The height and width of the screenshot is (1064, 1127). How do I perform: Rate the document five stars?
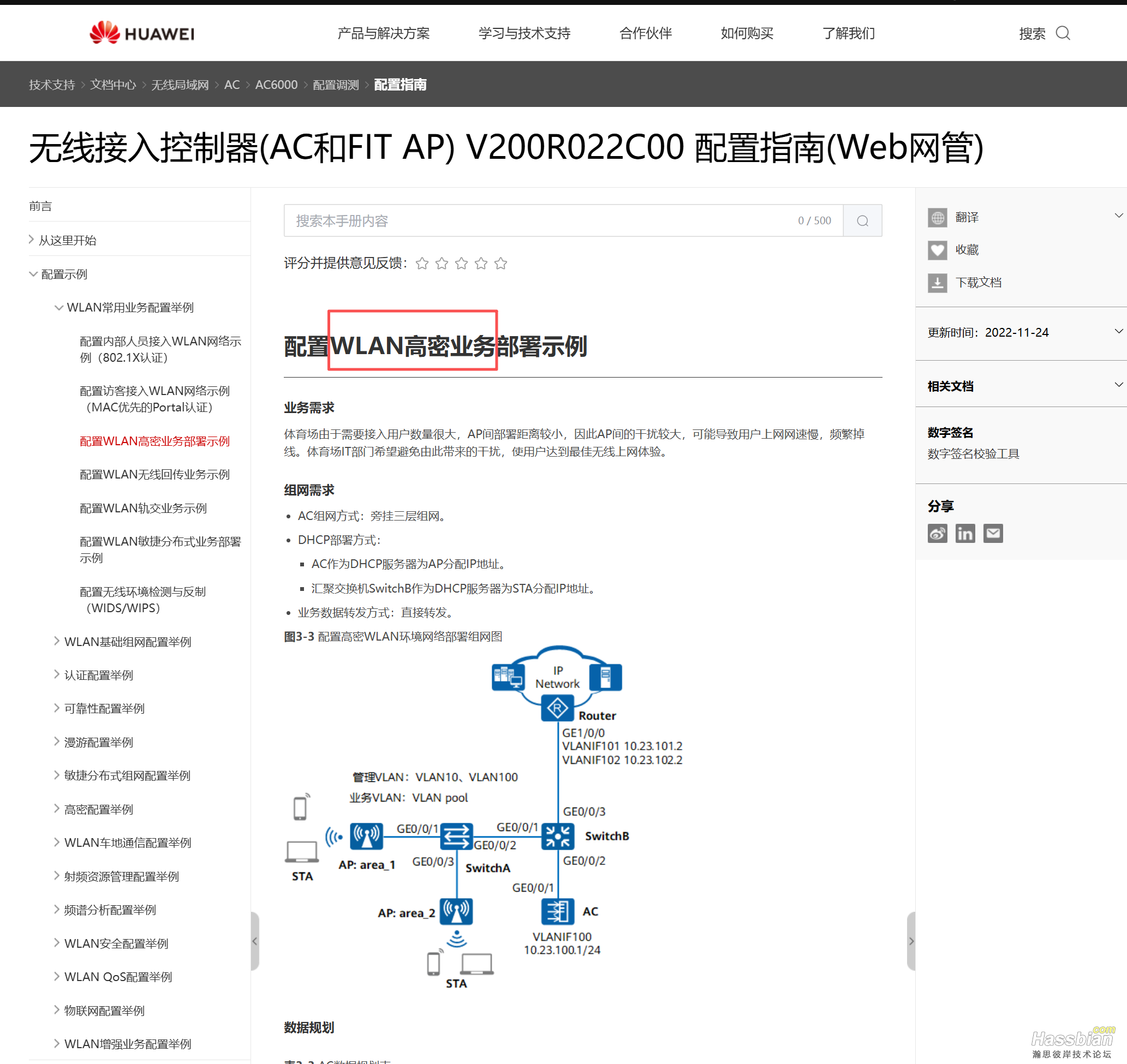pos(501,263)
